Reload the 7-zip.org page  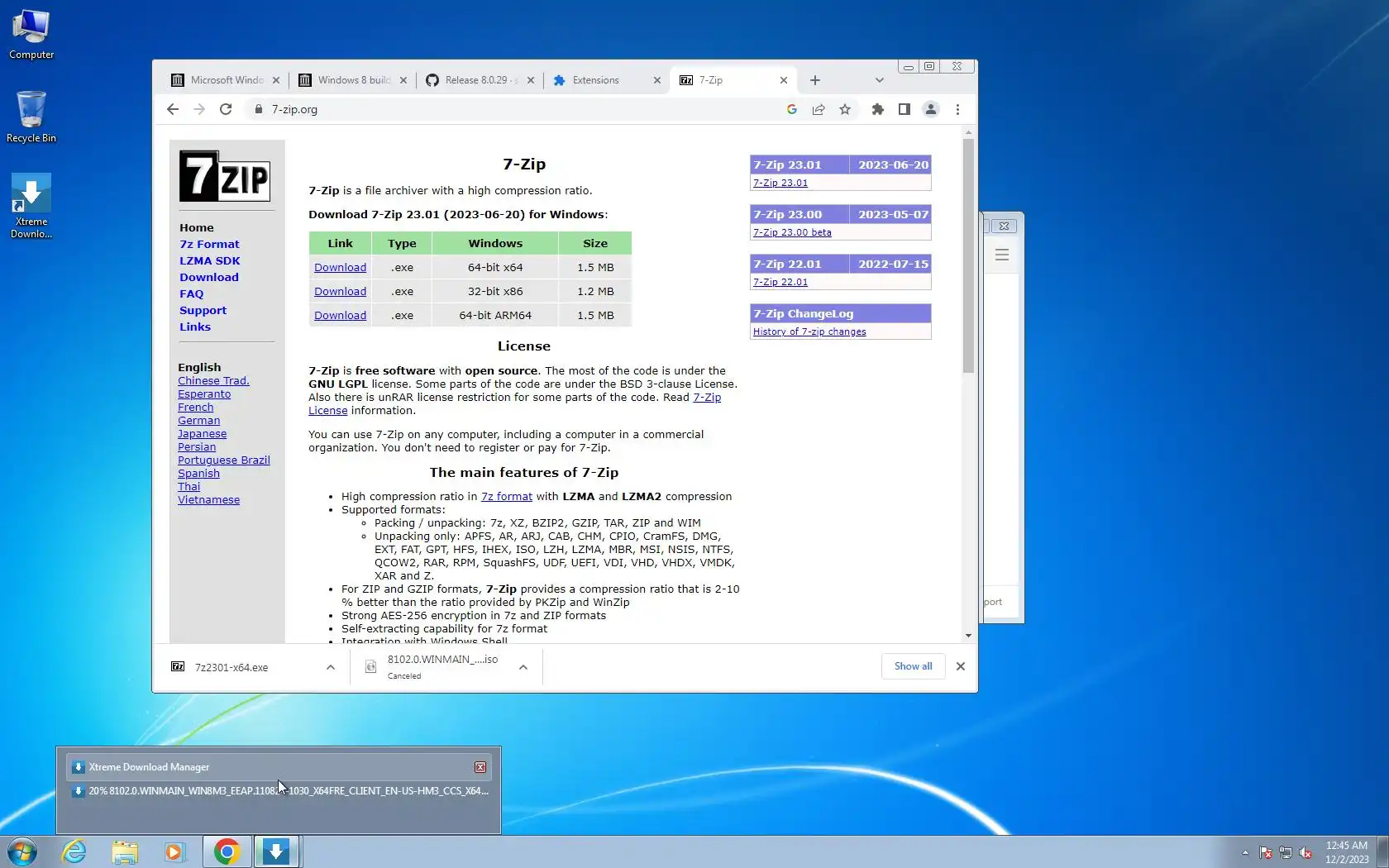(x=226, y=109)
